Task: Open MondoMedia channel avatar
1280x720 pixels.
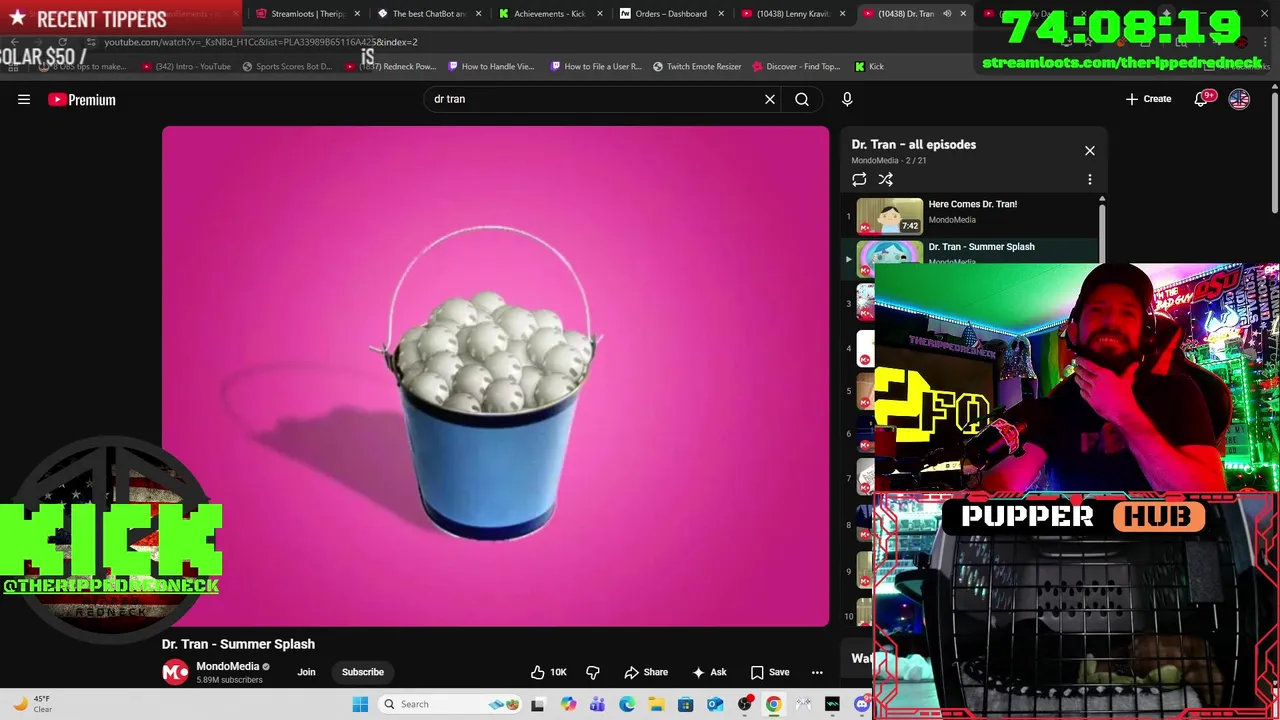Action: pos(175,672)
